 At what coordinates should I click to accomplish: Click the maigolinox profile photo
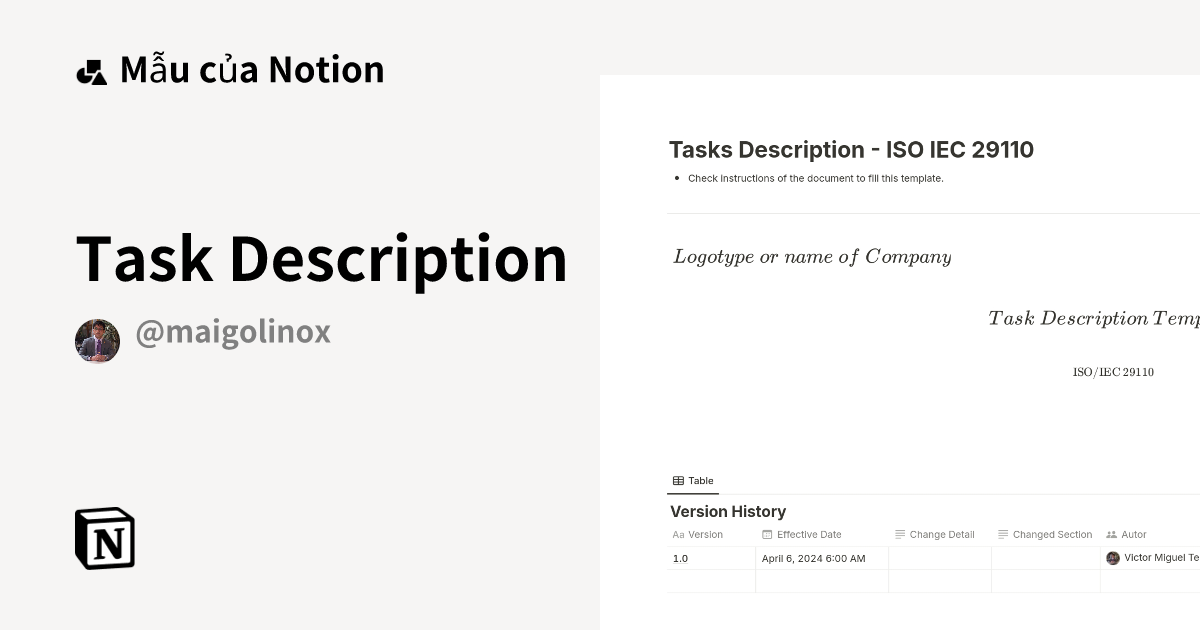[97, 340]
